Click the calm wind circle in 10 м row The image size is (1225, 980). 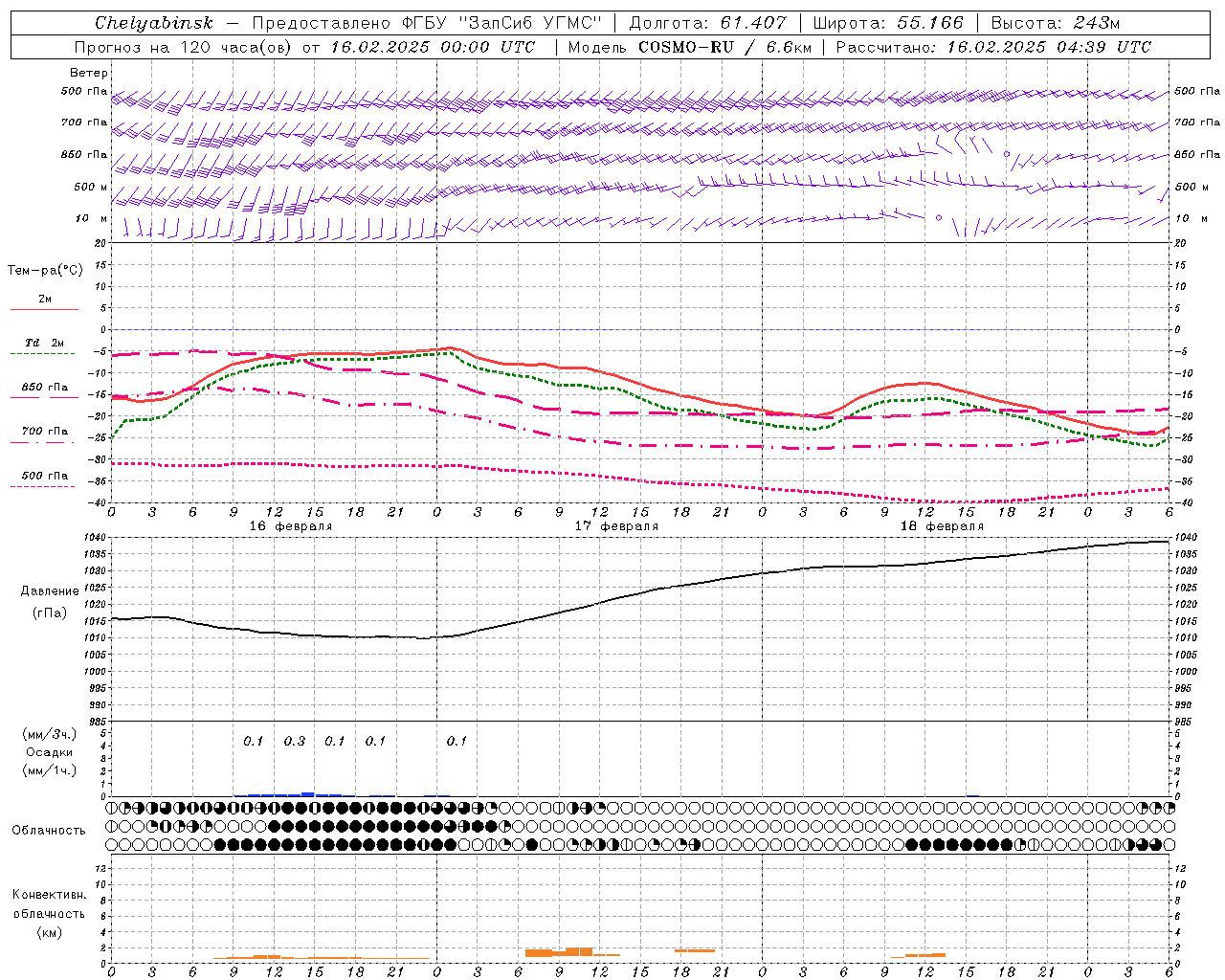pos(939,218)
